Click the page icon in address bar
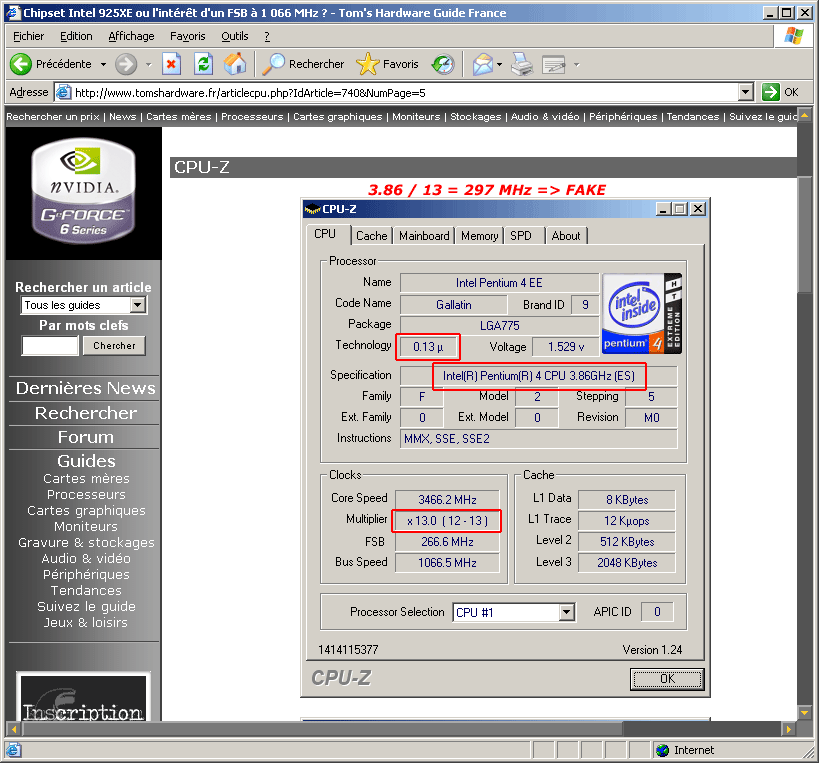 (x=63, y=92)
